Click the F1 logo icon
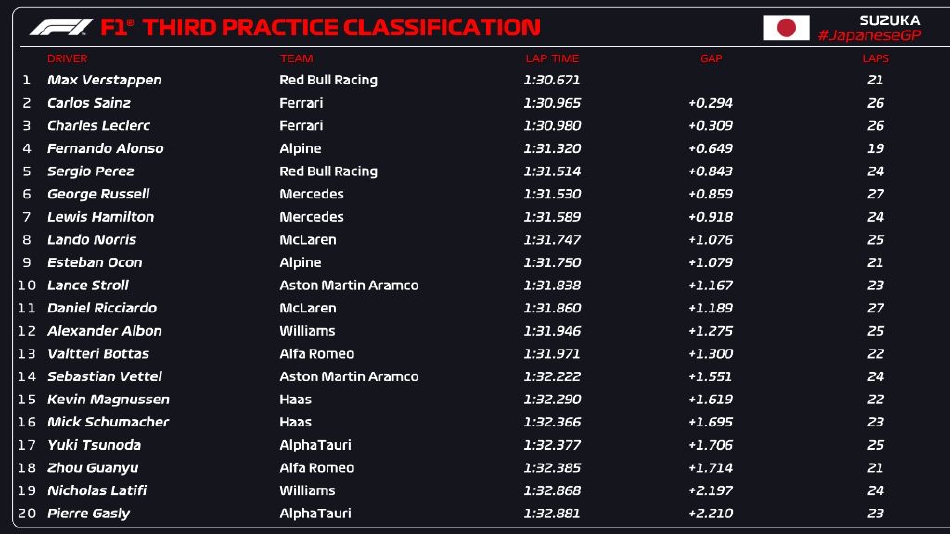Image resolution: width=950 pixels, height=534 pixels. [60, 27]
